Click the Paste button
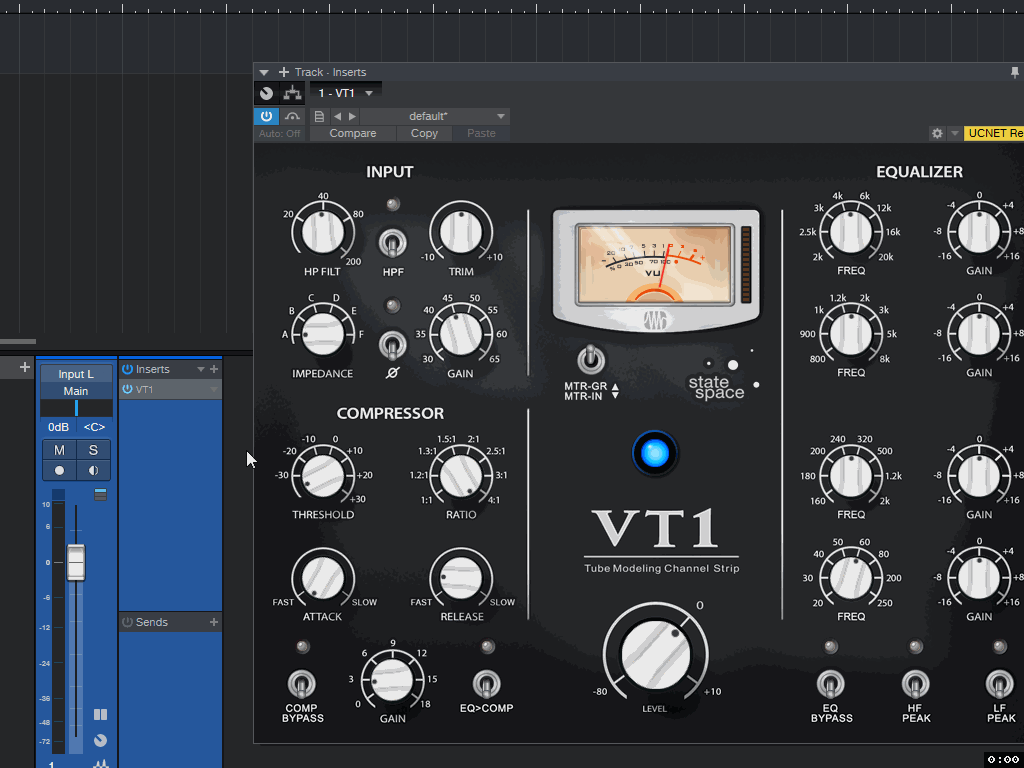Image resolution: width=1024 pixels, height=768 pixels. 481,133
